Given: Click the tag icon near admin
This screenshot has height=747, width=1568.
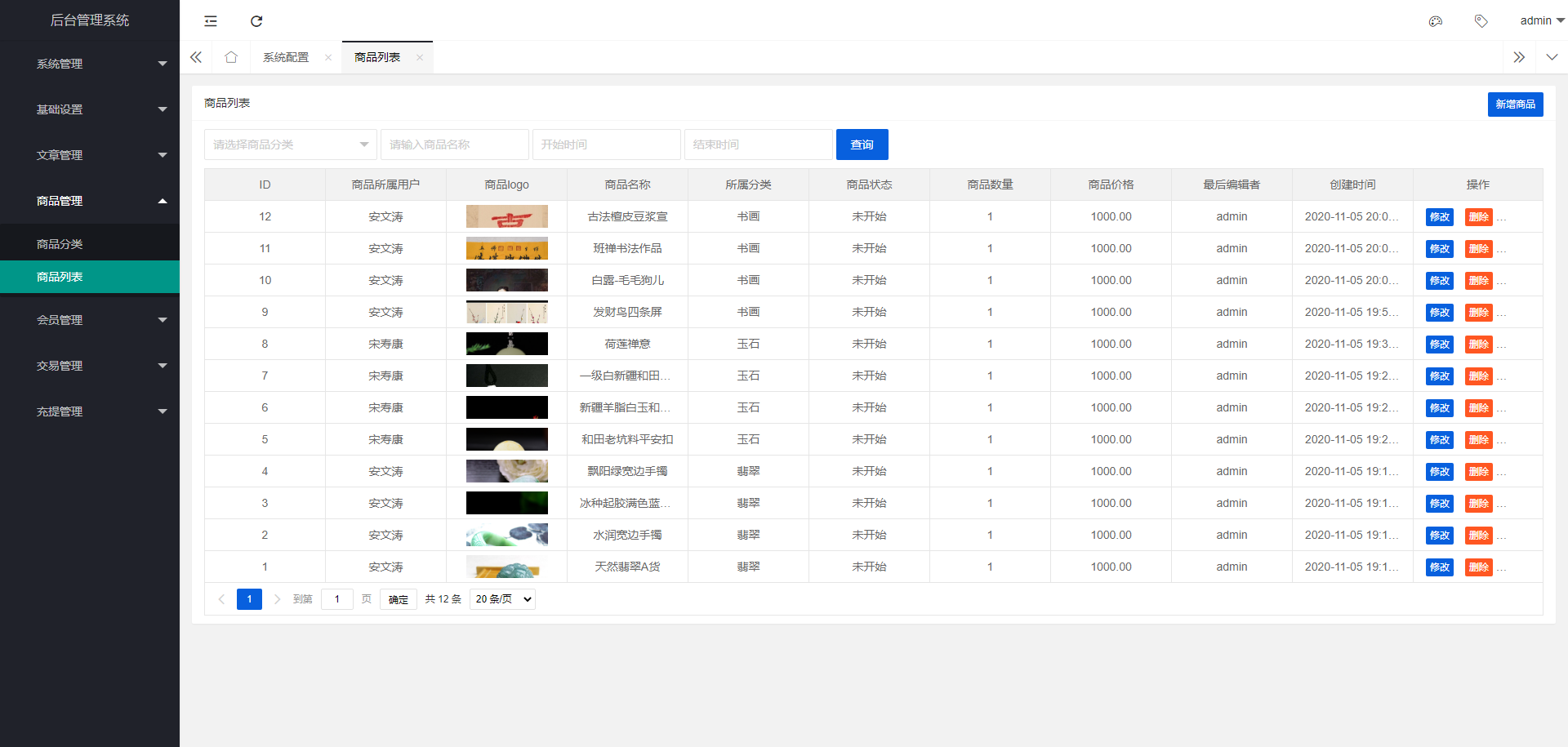Looking at the screenshot, I should point(1481,21).
